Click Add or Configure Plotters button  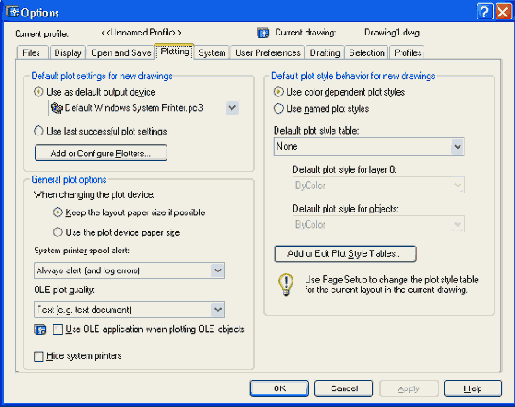[101, 153]
